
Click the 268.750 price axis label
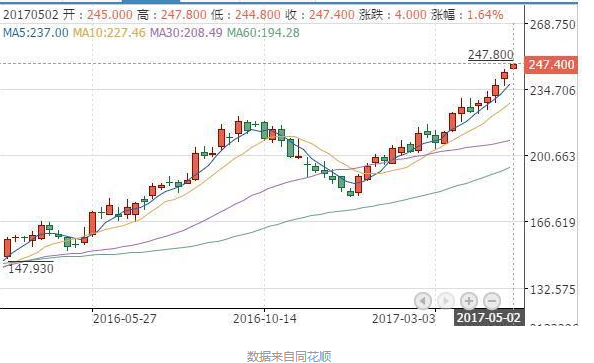tap(552, 25)
